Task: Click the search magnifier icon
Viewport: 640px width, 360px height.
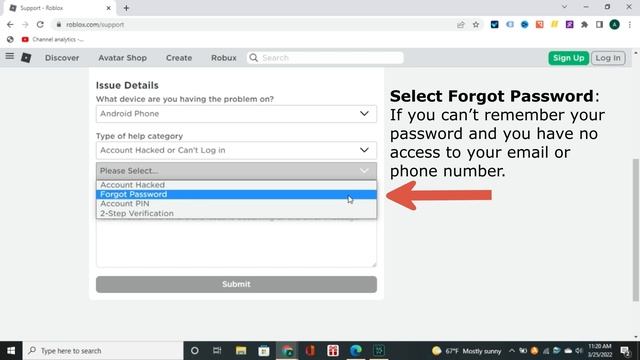Action: pos(253,58)
